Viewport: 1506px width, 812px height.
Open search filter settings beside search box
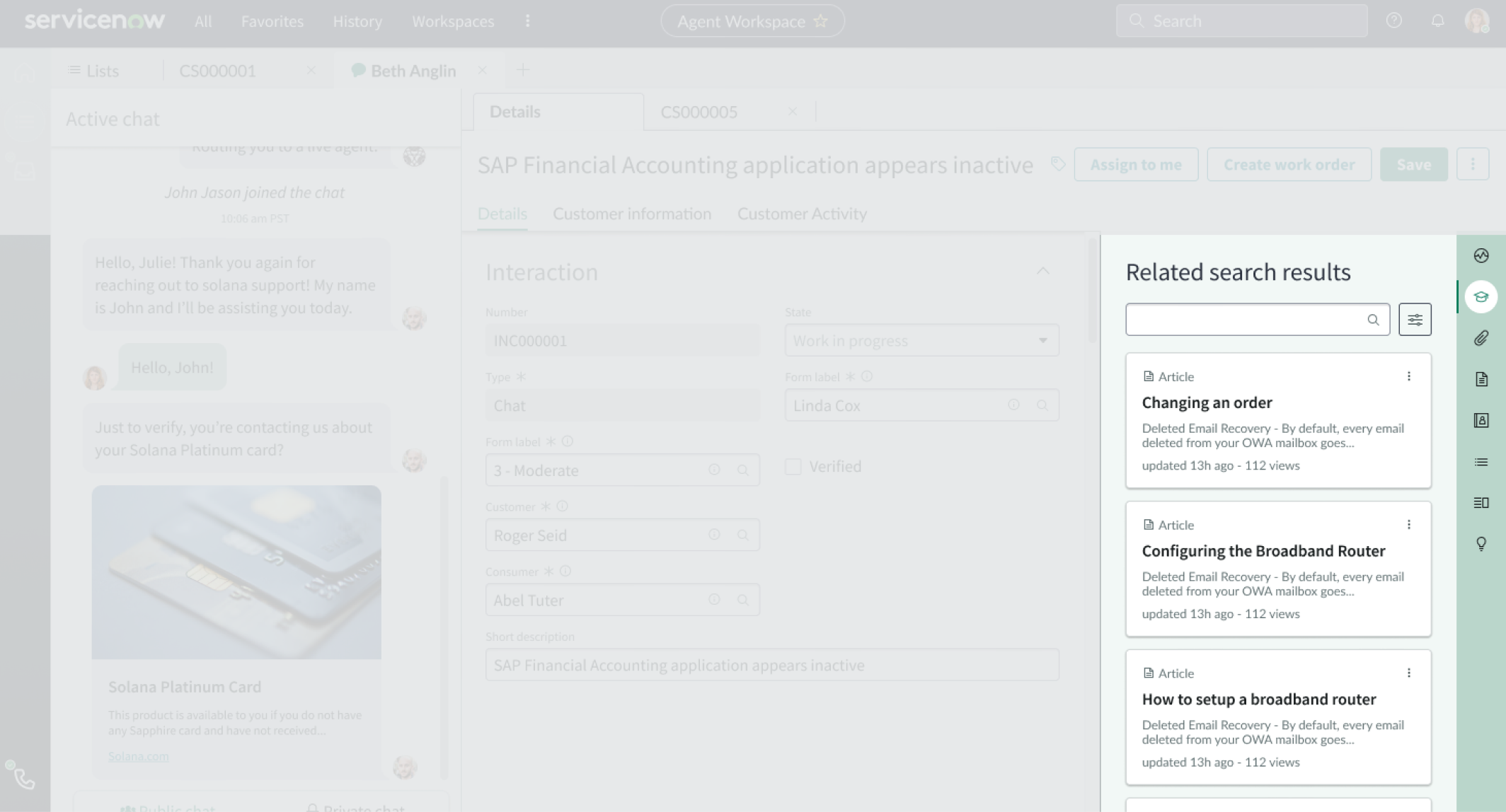[1415, 319]
